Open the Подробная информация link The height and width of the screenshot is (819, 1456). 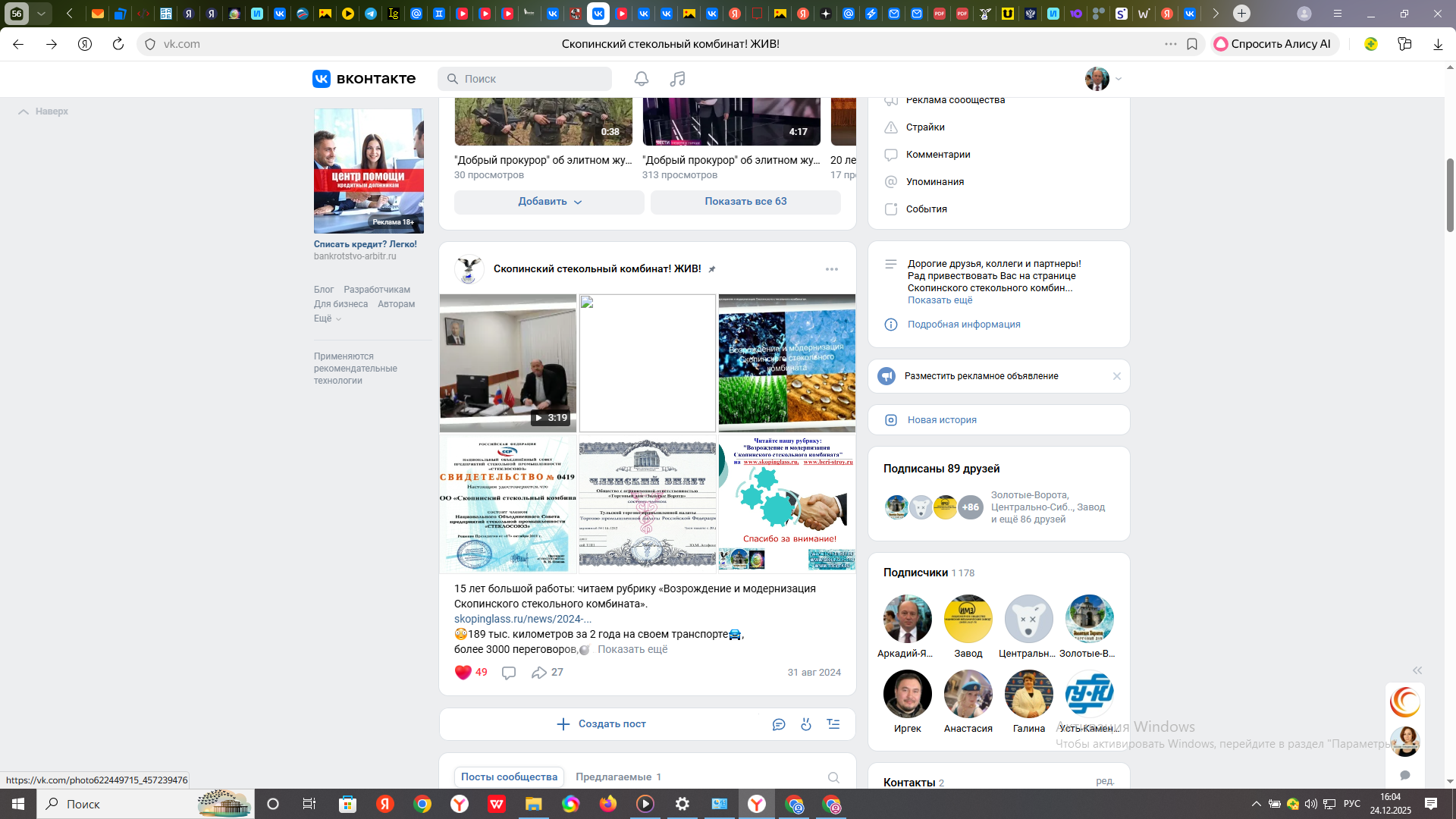(x=963, y=325)
